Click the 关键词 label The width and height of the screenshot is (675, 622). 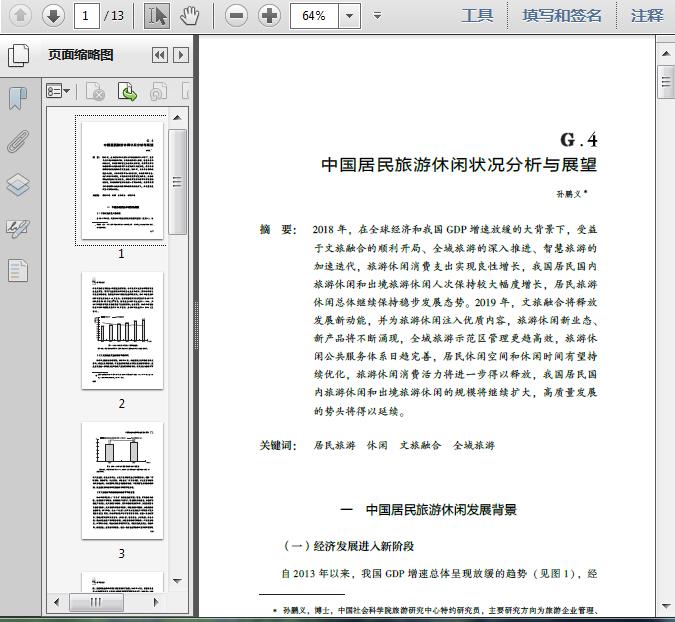278,445
